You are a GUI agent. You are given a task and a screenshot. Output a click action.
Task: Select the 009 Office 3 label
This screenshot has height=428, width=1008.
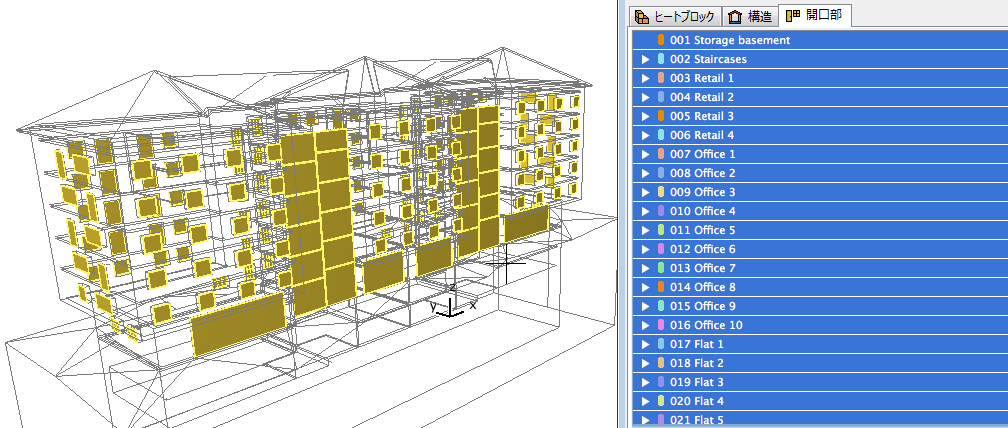coord(703,192)
